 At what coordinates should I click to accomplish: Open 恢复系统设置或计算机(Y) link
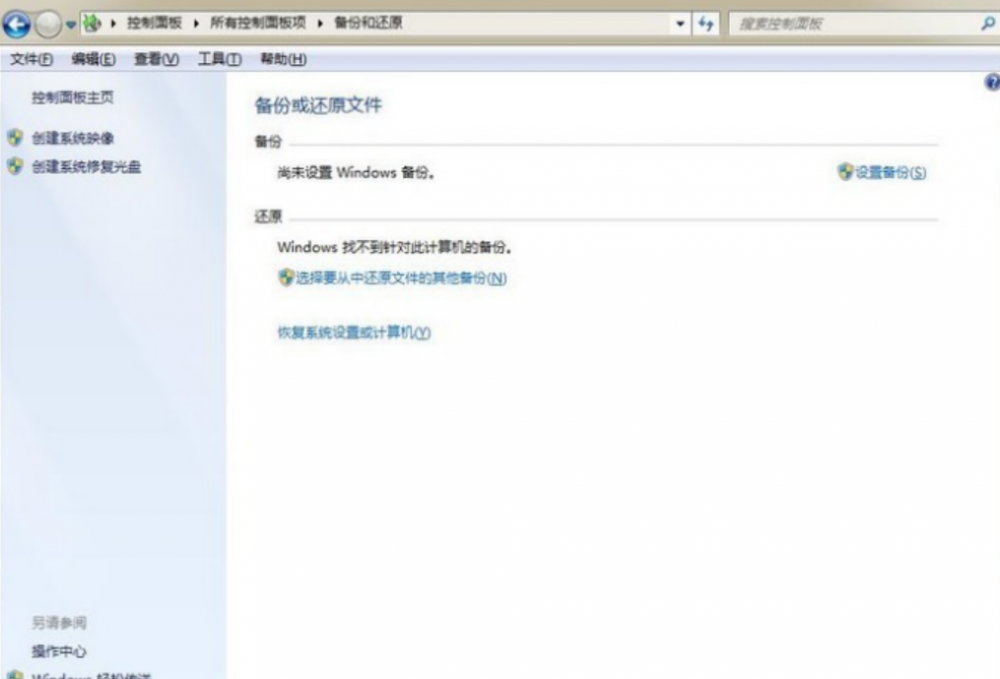[354, 333]
